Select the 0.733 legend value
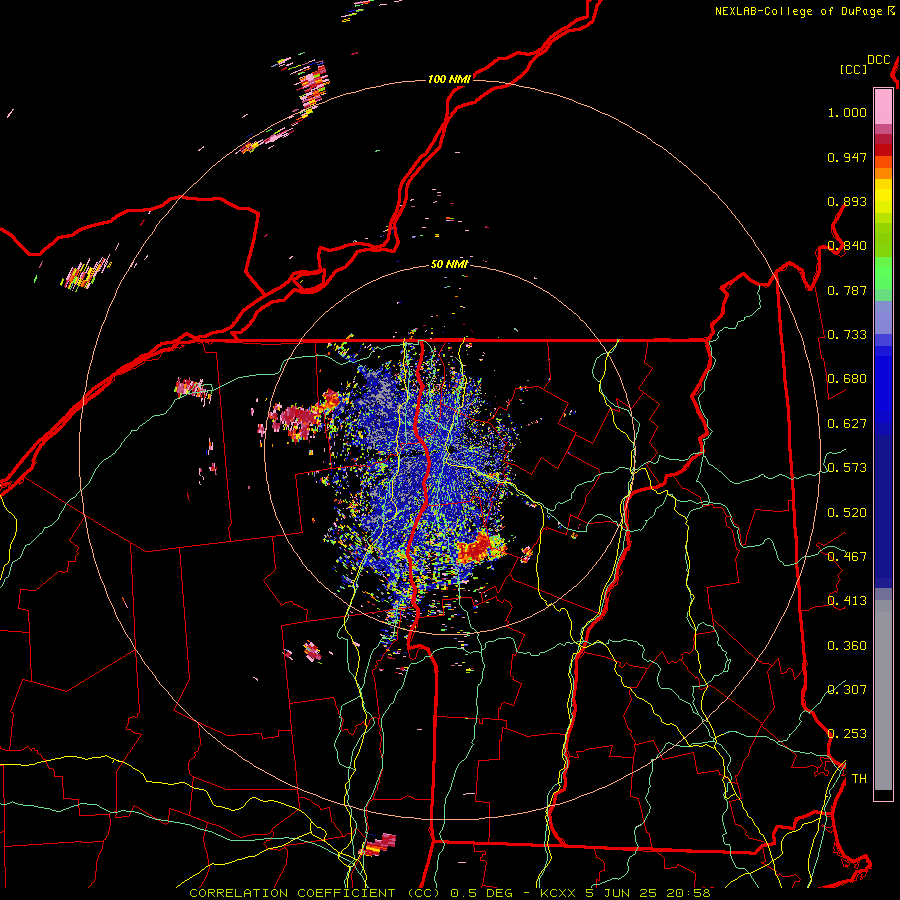Viewport: 900px width, 900px height. 847,334
